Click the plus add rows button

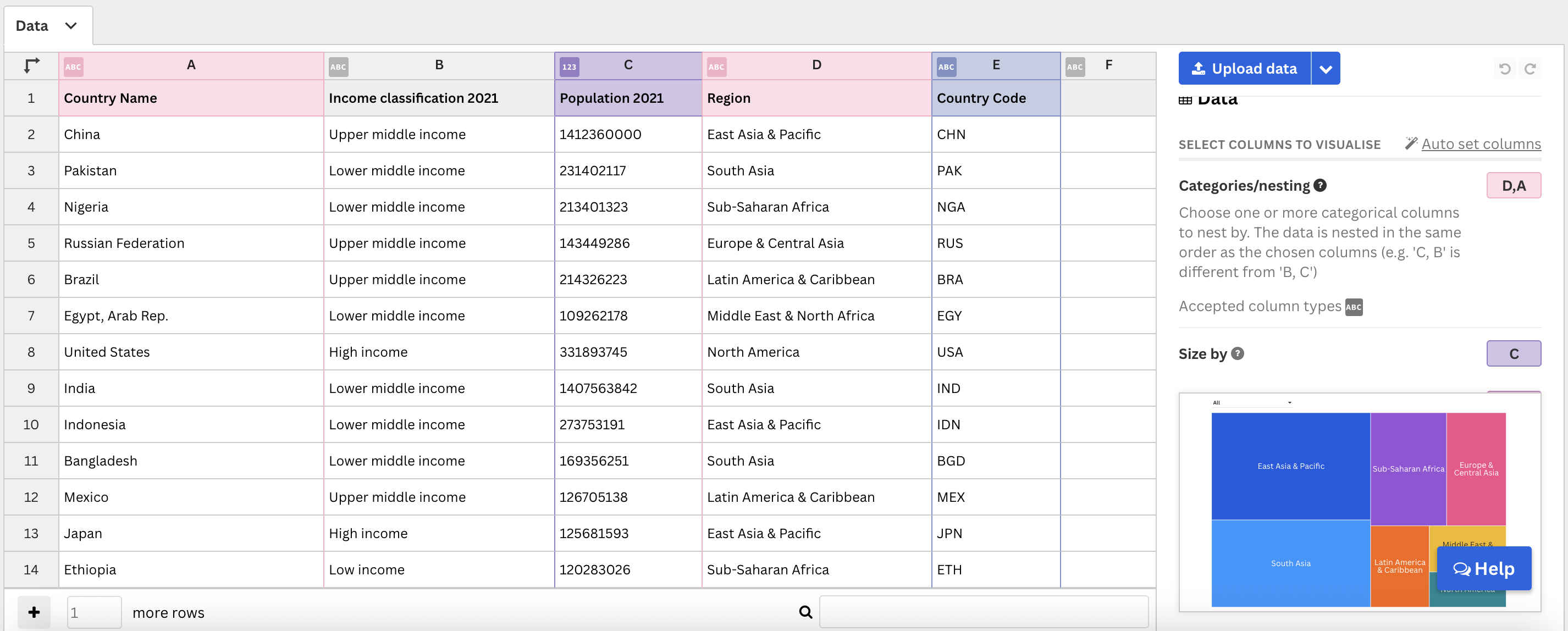click(34, 612)
